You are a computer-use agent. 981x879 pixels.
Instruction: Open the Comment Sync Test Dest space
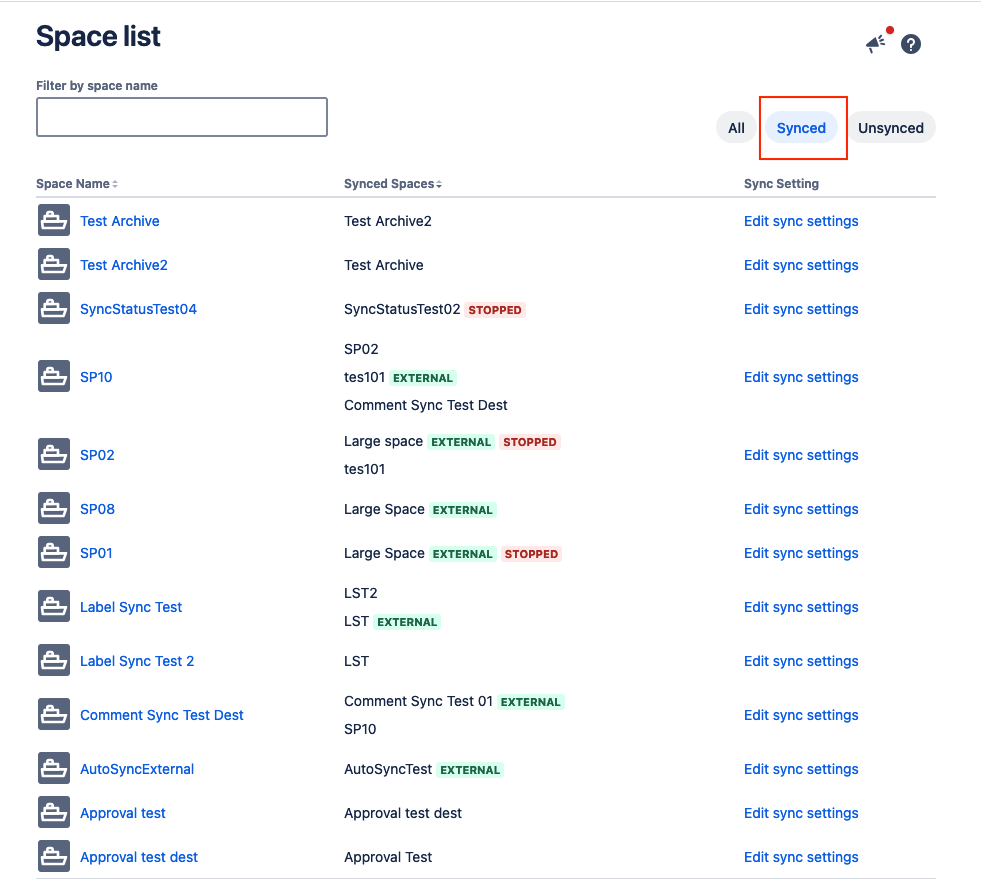pos(162,715)
